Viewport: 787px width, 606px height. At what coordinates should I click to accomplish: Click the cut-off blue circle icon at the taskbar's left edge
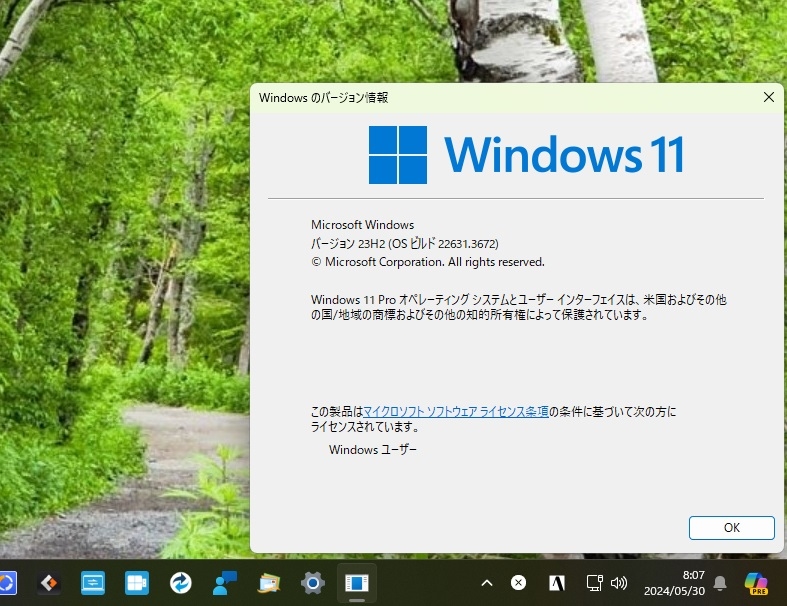click(x=8, y=583)
